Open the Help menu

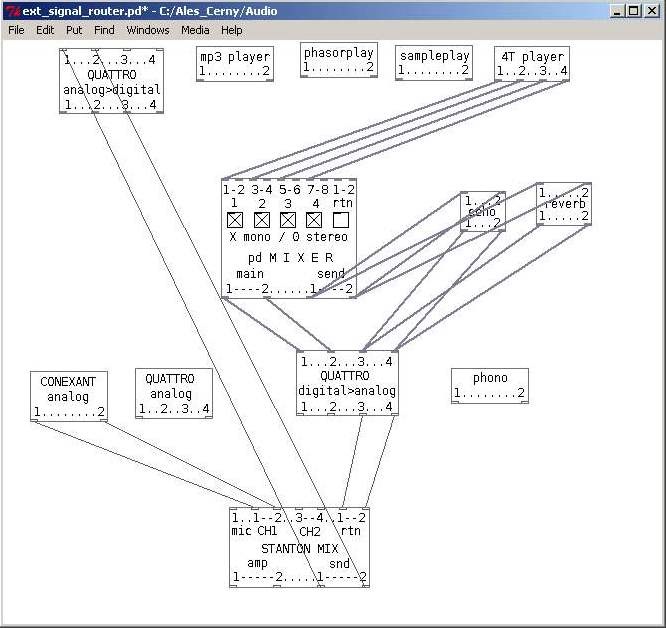[231, 30]
